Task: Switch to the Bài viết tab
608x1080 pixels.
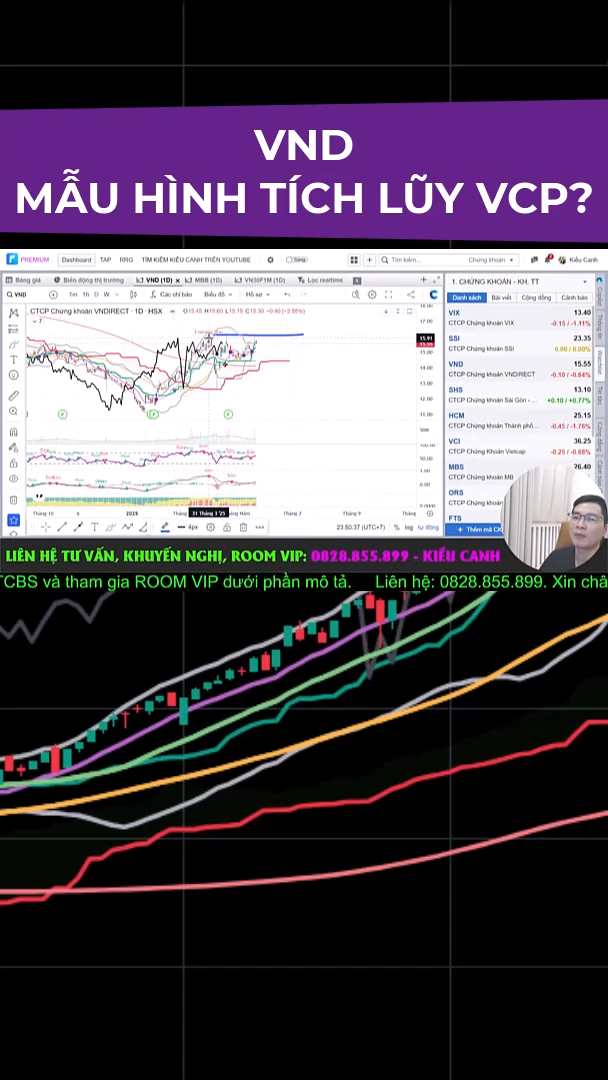Action: 501,298
